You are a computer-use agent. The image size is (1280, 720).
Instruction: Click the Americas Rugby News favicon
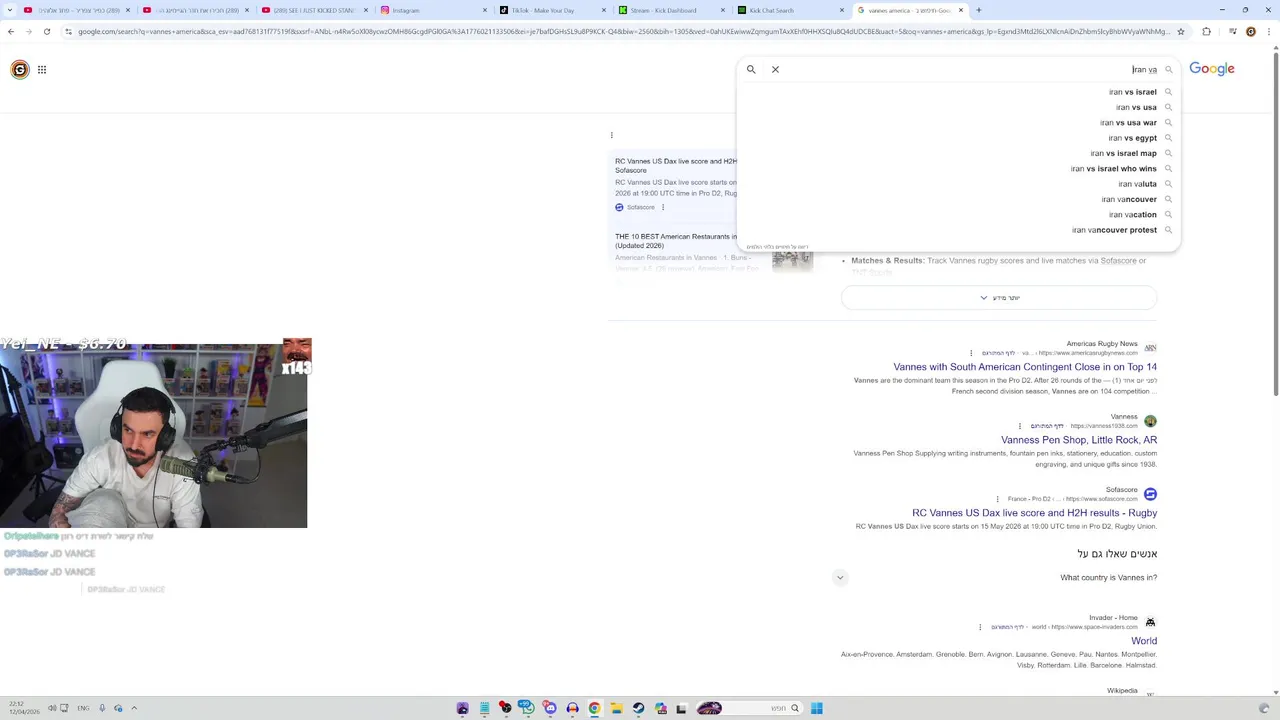click(1150, 348)
